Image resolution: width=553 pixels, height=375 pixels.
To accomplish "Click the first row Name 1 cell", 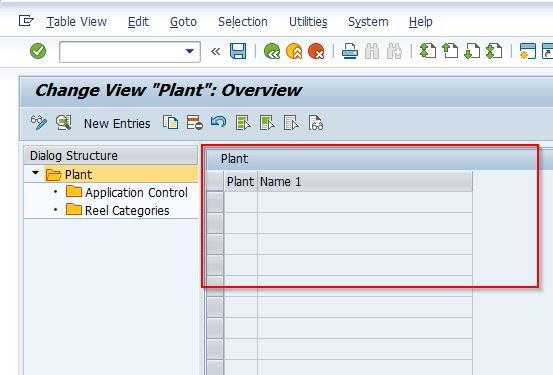I will pos(365,202).
